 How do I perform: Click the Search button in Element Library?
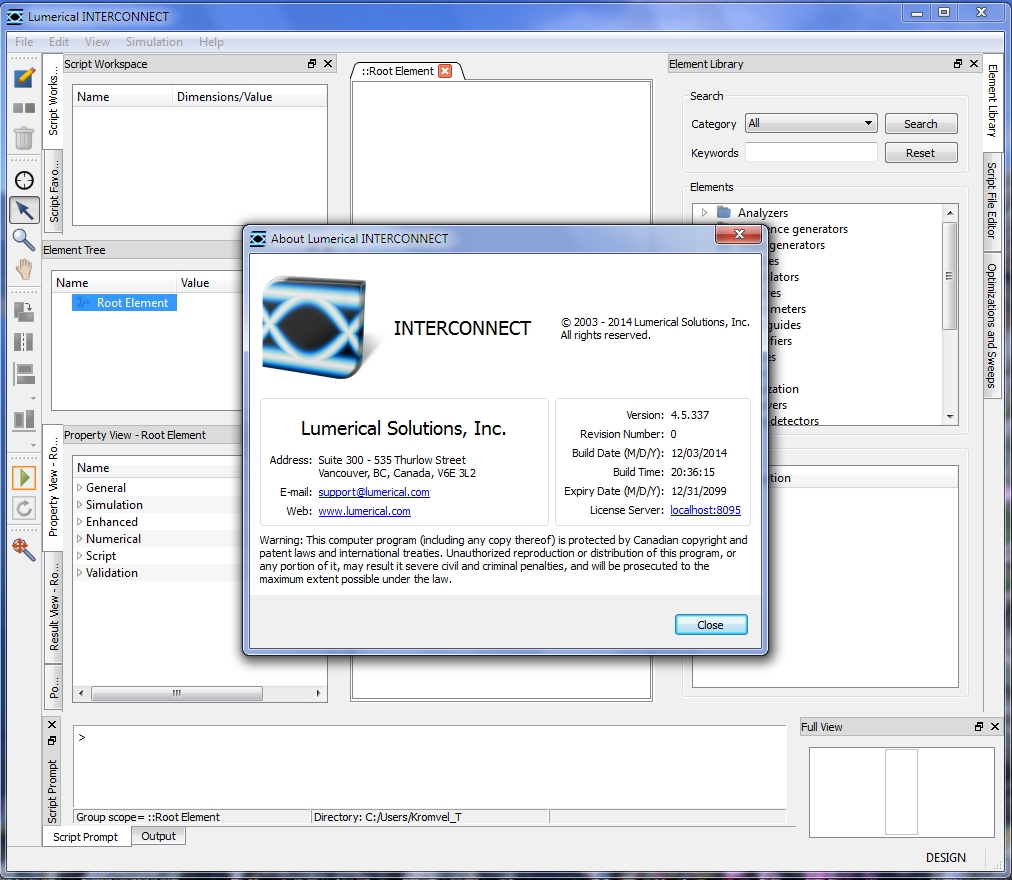point(920,123)
